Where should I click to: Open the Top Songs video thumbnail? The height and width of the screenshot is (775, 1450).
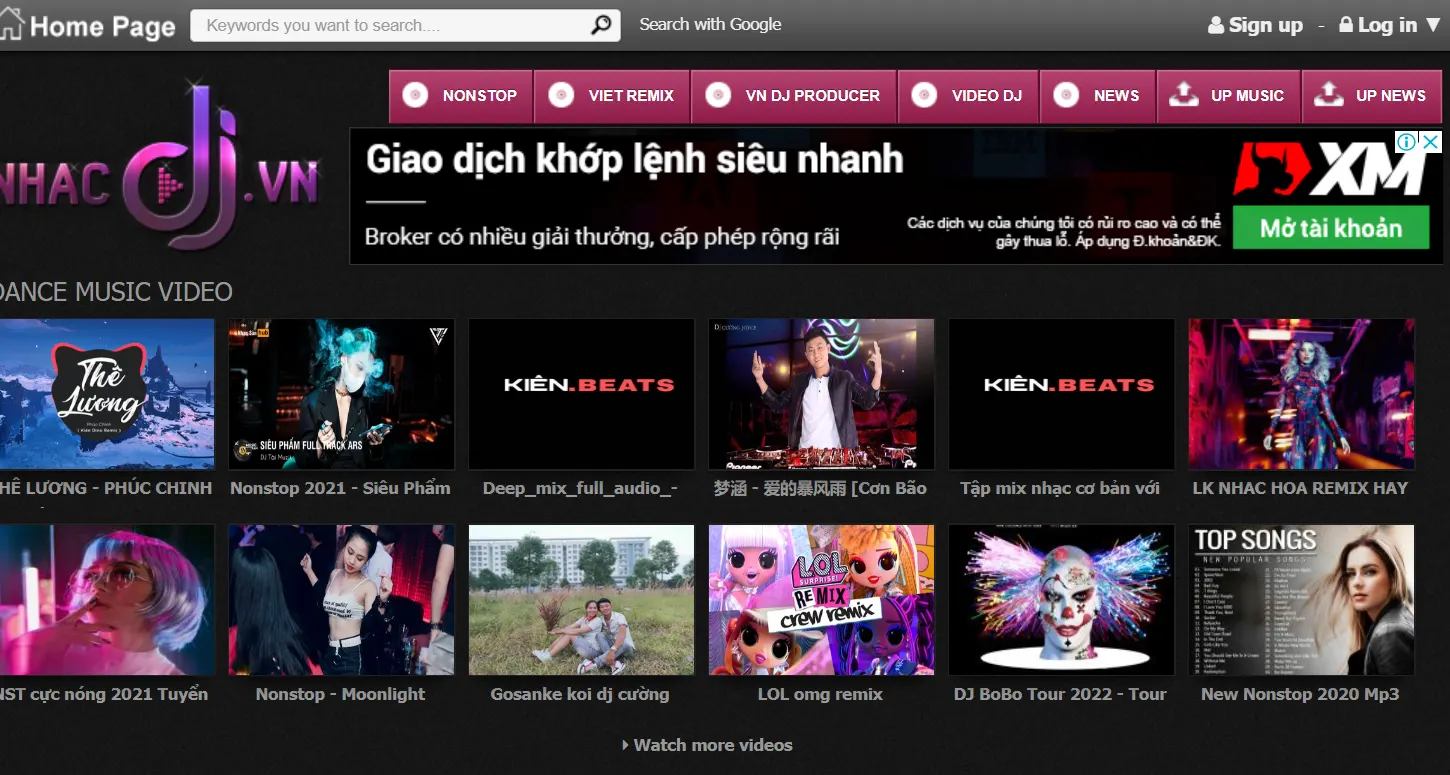coord(1301,600)
